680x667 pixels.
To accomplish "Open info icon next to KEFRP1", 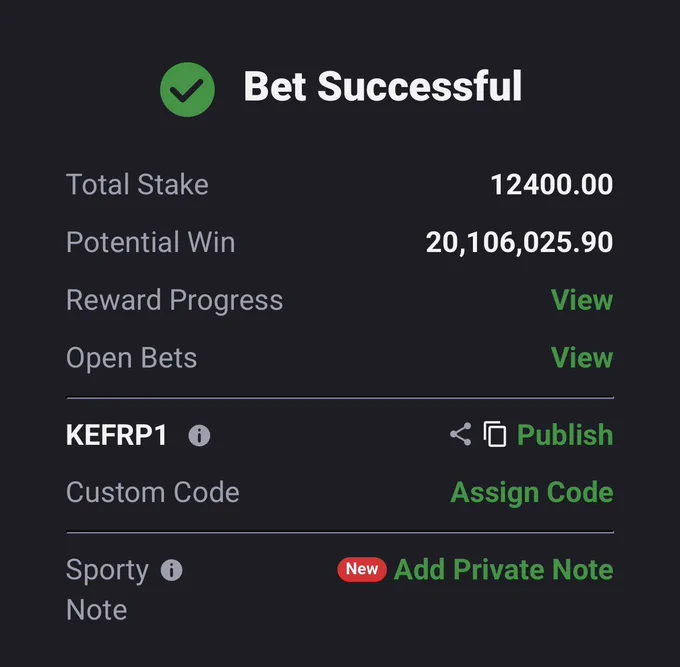I will [x=199, y=435].
